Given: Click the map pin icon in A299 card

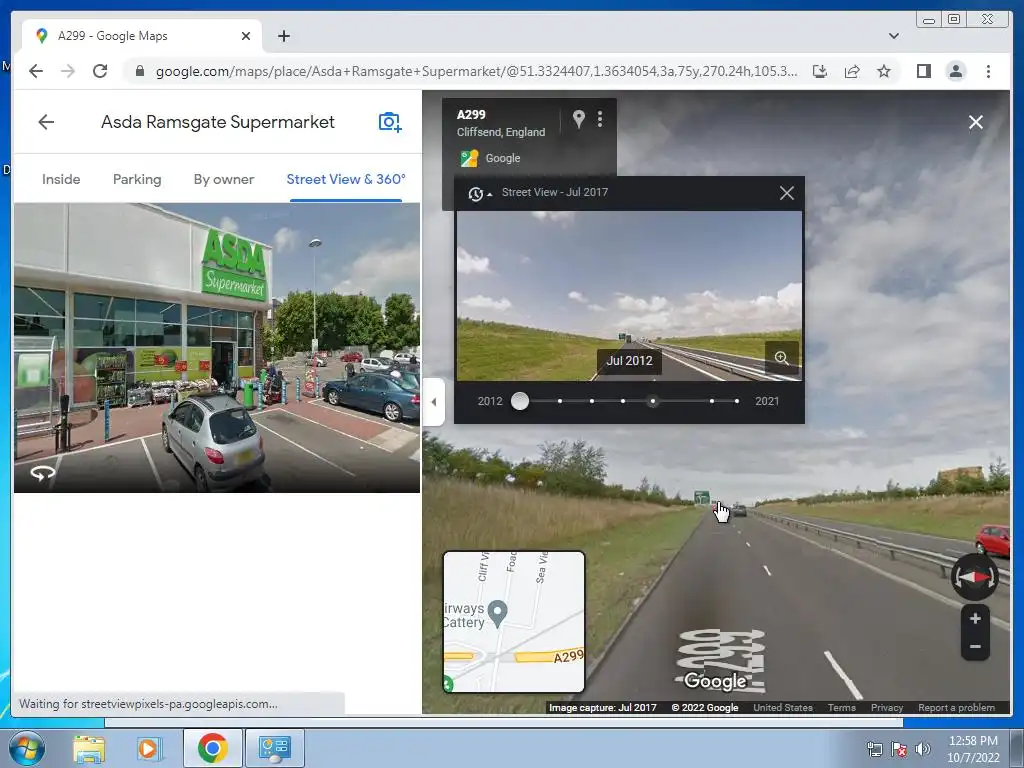Looking at the screenshot, I should click(579, 119).
